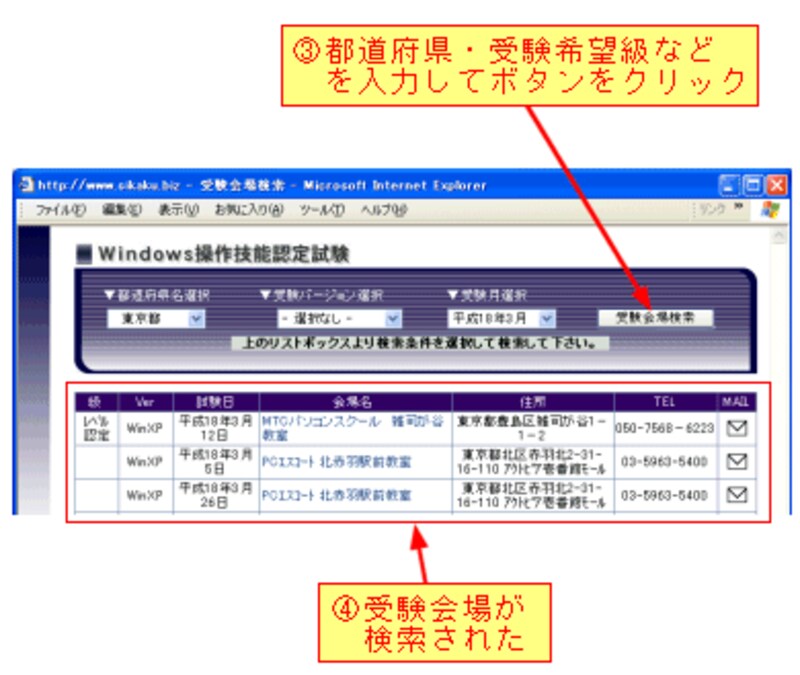Image resolution: width=800 pixels, height=675 pixels.
Task: Click the 受験会場検索 search button
Action: 655,318
